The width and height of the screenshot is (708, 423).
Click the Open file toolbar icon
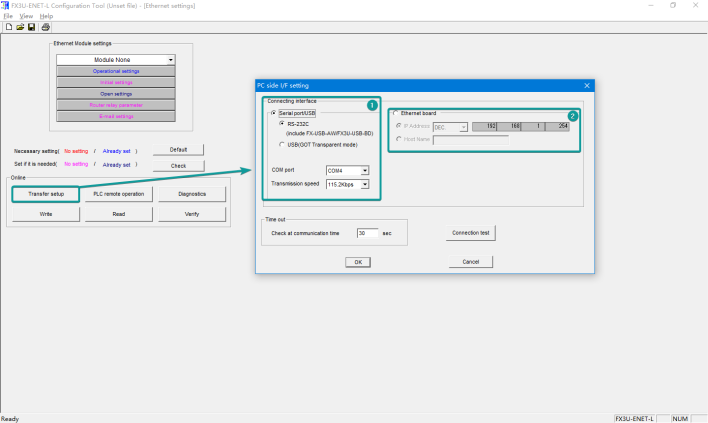tap(19, 27)
